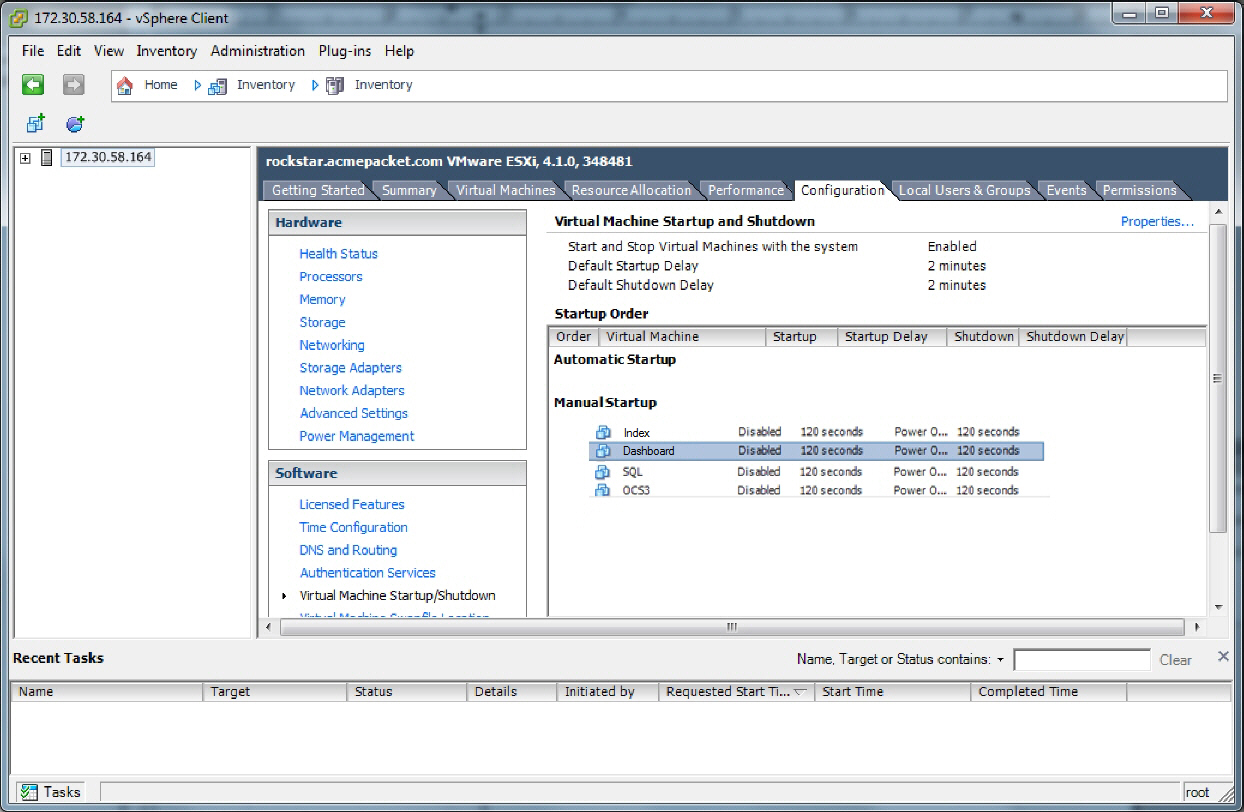
Task: Open Networking hardware link
Action: pos(332,345)
